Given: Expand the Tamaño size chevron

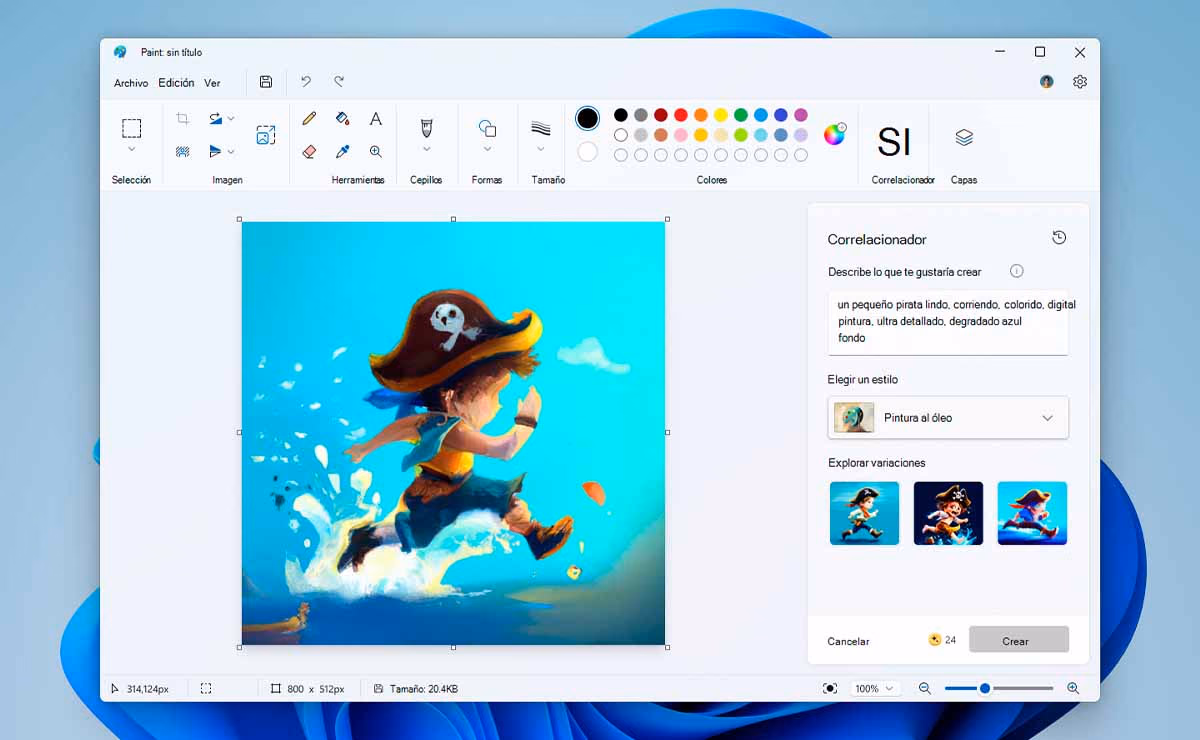Looking at the screenshot, I should pyautogui.click(x=541, y=150).
